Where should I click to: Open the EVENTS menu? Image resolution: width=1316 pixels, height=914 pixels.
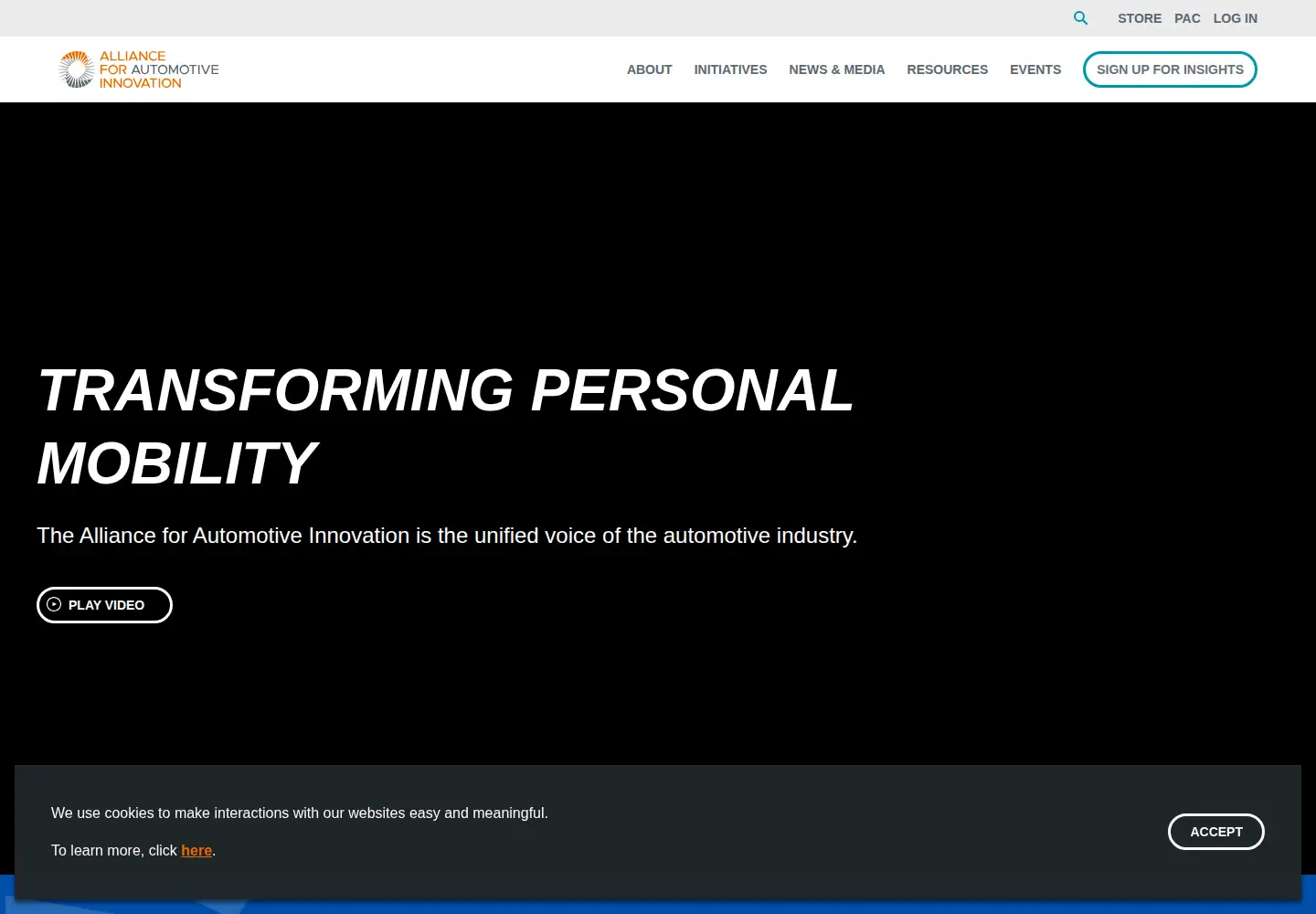[1035, 69]
